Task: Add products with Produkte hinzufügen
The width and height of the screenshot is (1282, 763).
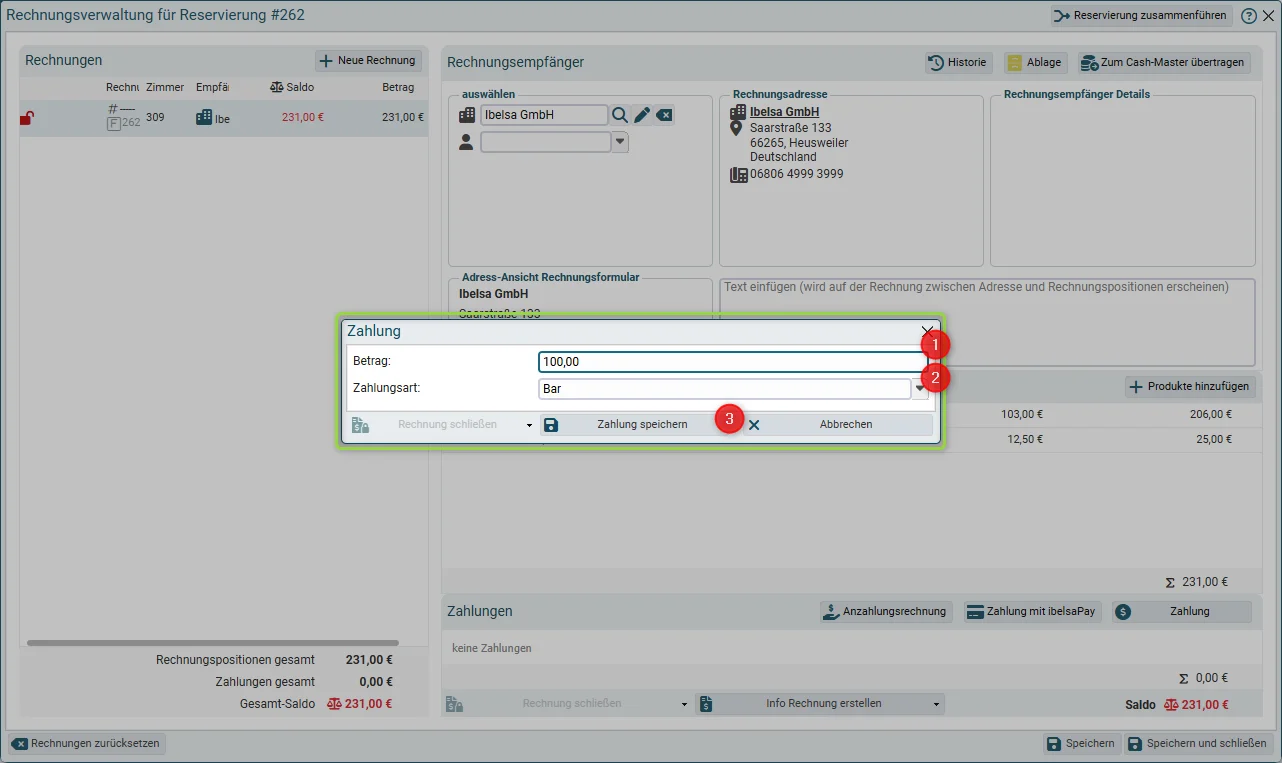Action: 1190,387
